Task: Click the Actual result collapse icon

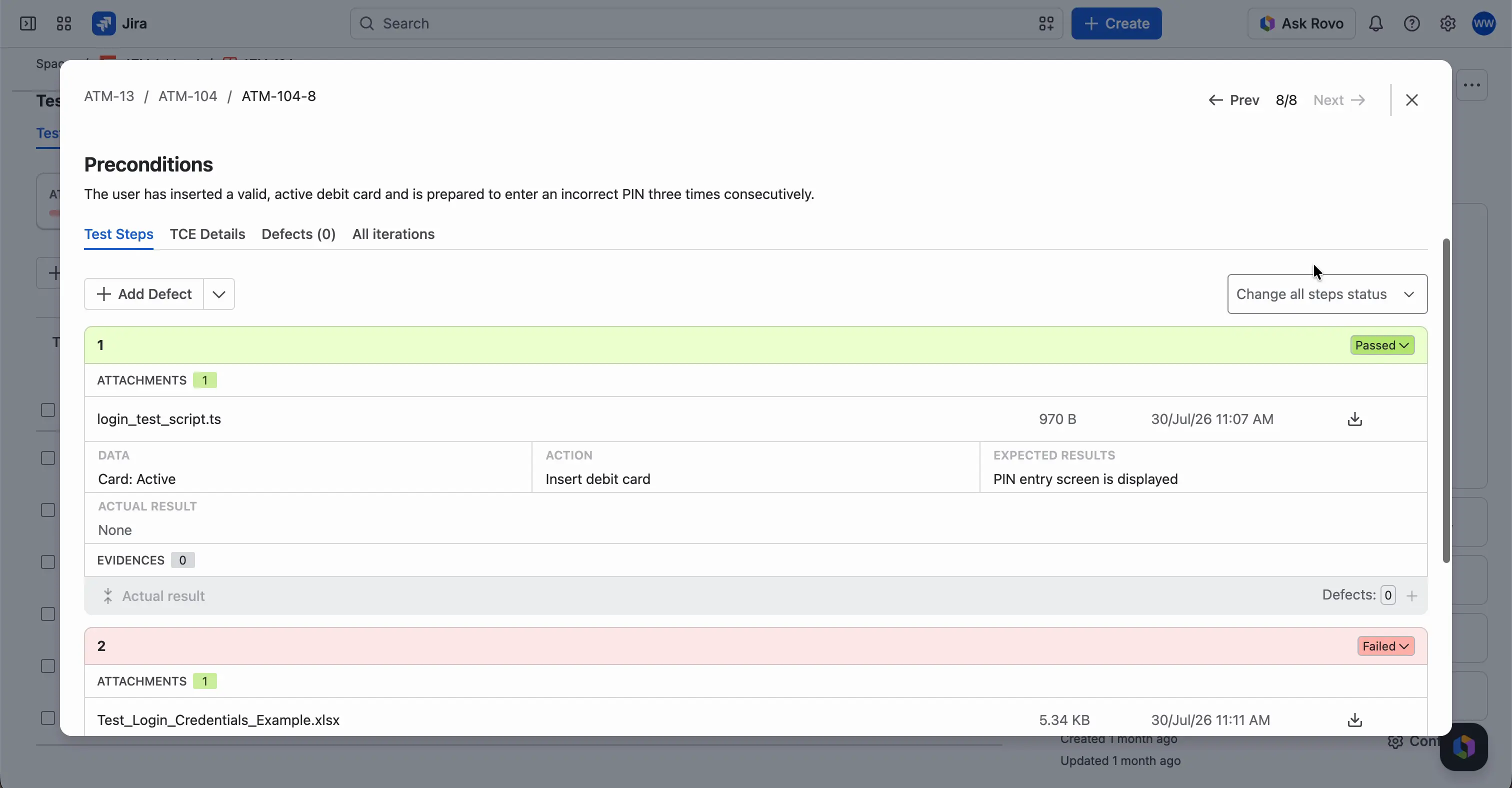Action: (108, 596)
